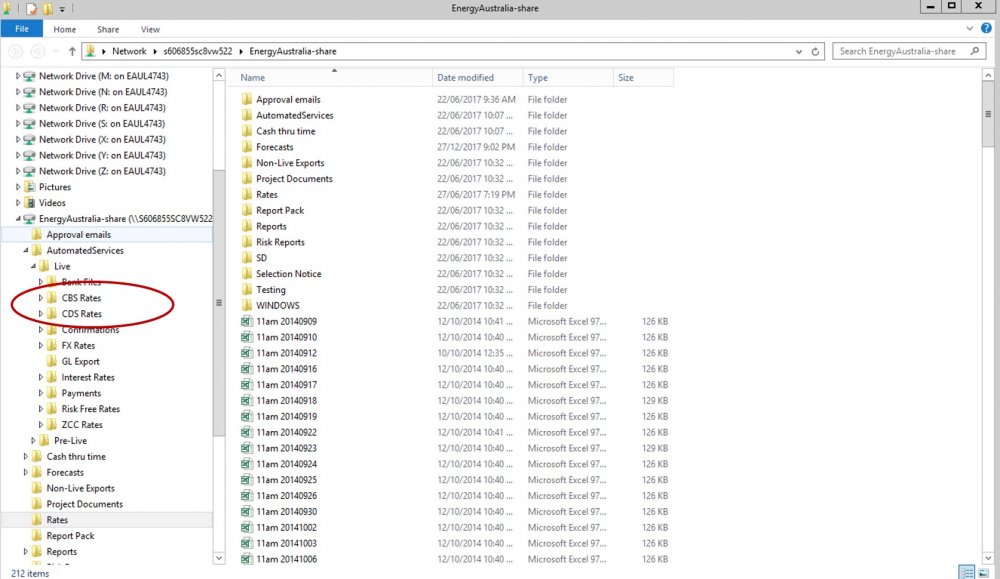Open the address bar history dropdown

coord(798,52)
